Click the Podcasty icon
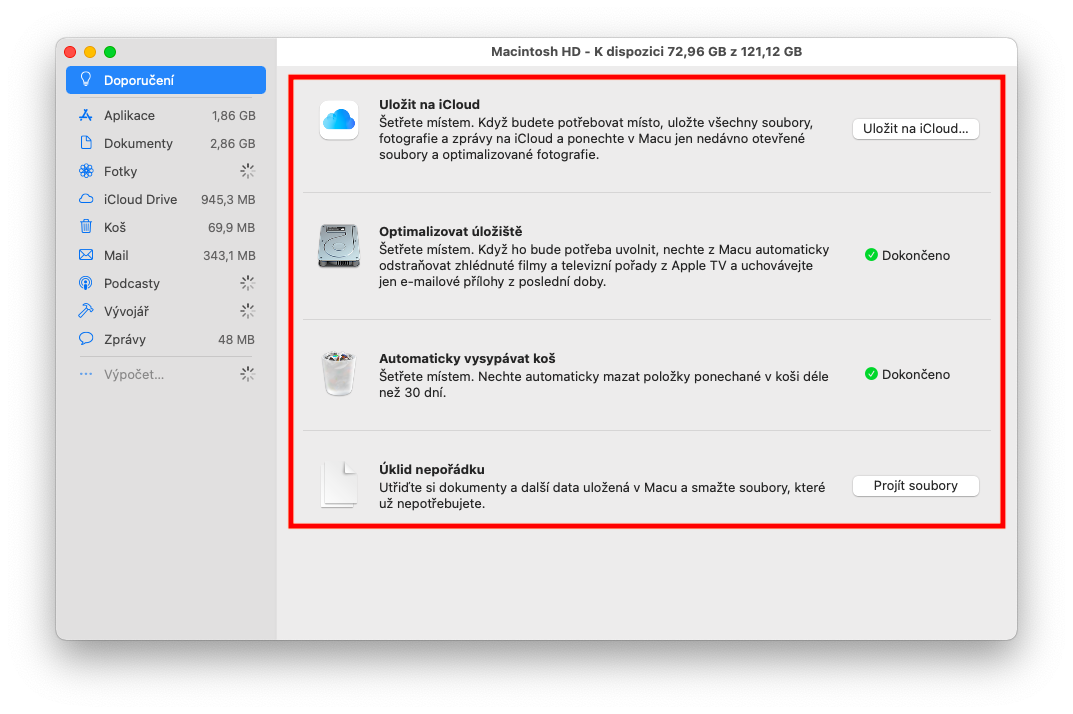The width and height of the screenshot is (1073, 714). (86, 283)
